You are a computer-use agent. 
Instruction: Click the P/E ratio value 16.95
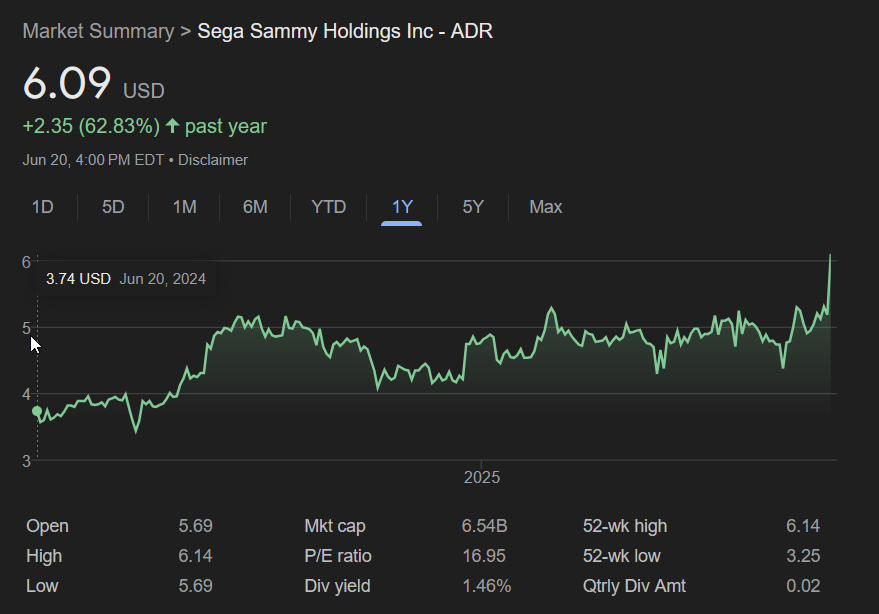point(484,556)
